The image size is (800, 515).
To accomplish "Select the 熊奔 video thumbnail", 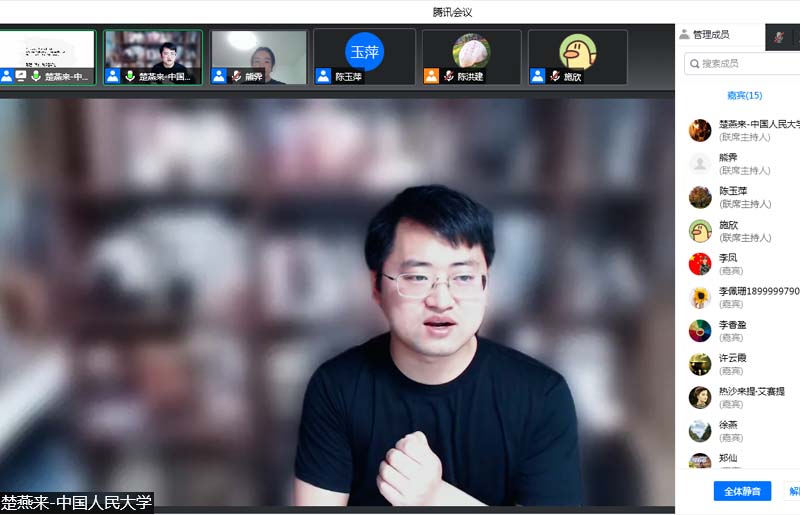I will 258,56.
